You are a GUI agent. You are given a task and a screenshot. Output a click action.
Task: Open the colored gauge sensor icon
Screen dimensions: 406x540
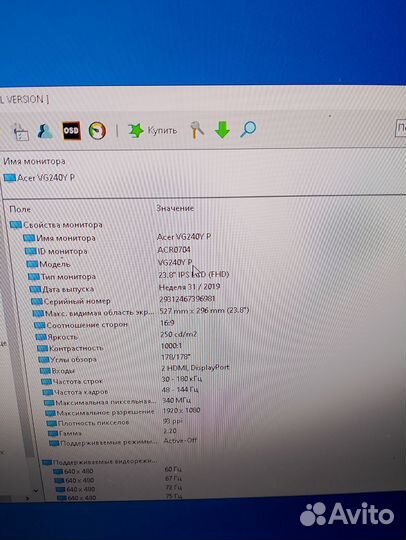click(97, 131)
